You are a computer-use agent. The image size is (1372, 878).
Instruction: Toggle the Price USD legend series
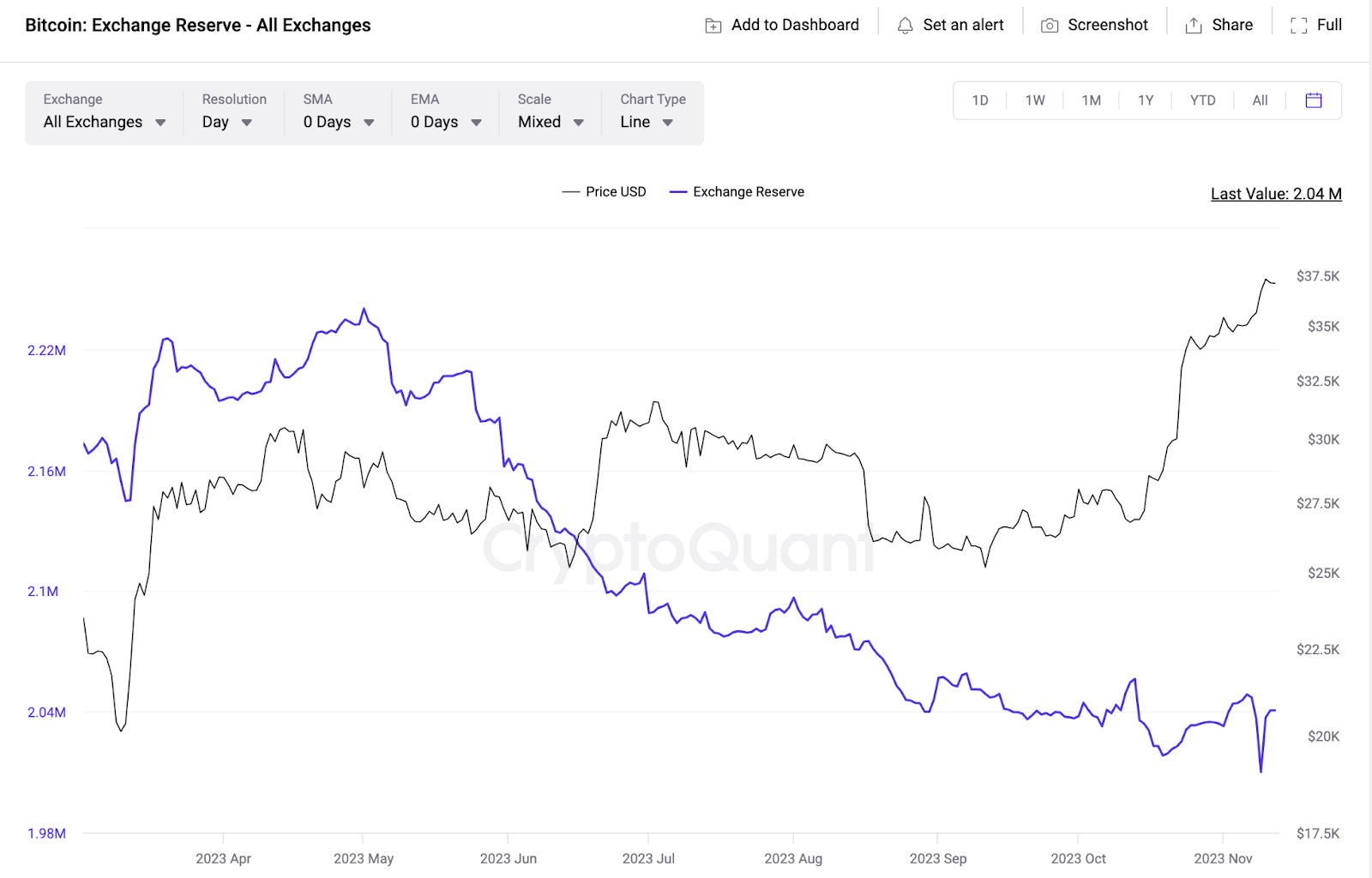pyautogui.click(x=605, y=192)
